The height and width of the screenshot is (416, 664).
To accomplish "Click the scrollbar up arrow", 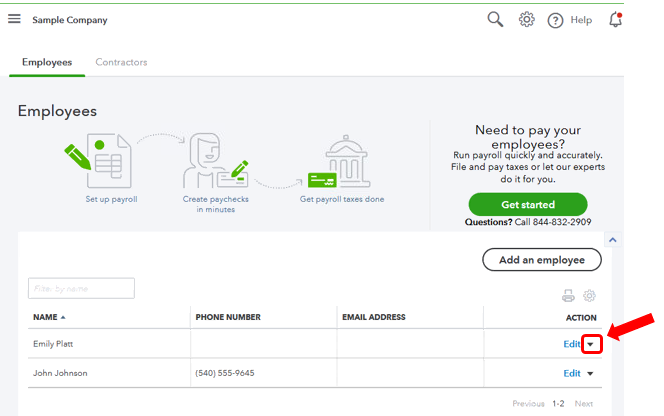I will pyautogui.click(x=612, y=240).
